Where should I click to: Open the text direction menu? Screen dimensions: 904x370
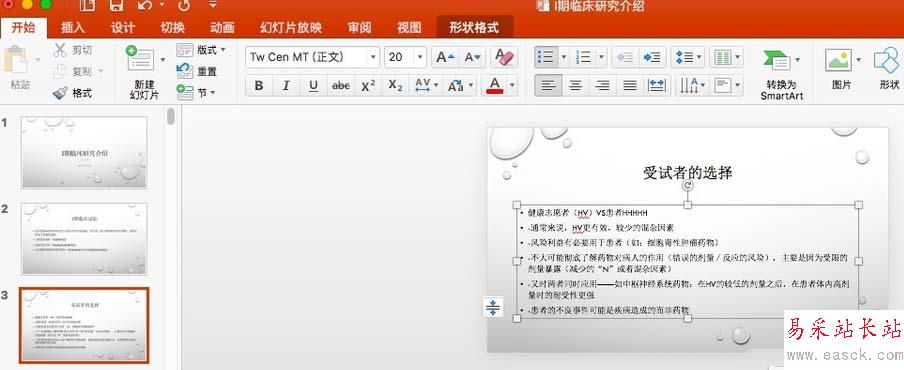[x=691, y=86]
